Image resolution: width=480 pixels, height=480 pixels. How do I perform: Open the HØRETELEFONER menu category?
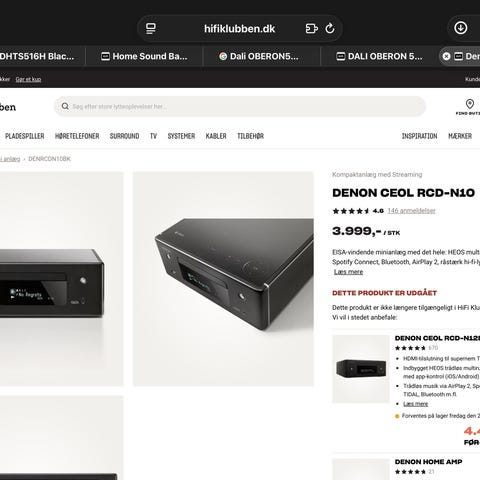tap(77, 136)
